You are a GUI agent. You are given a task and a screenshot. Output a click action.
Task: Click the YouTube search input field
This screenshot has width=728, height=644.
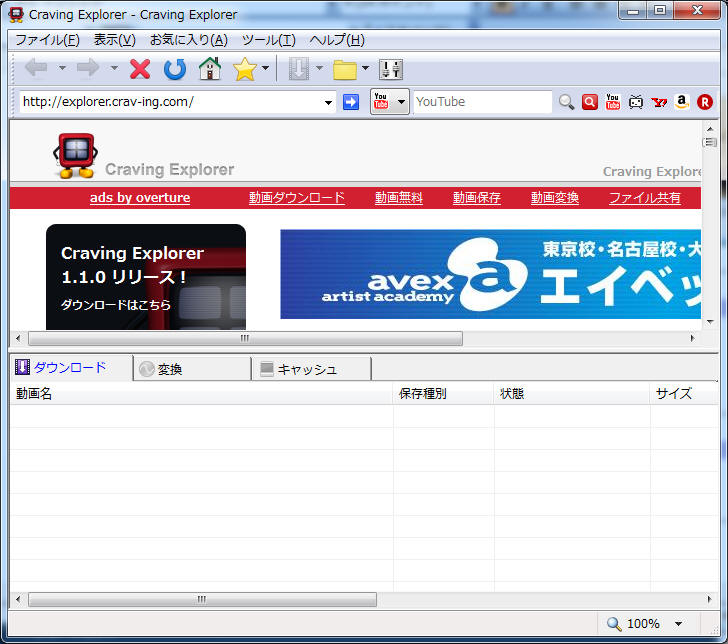point(481,102)
